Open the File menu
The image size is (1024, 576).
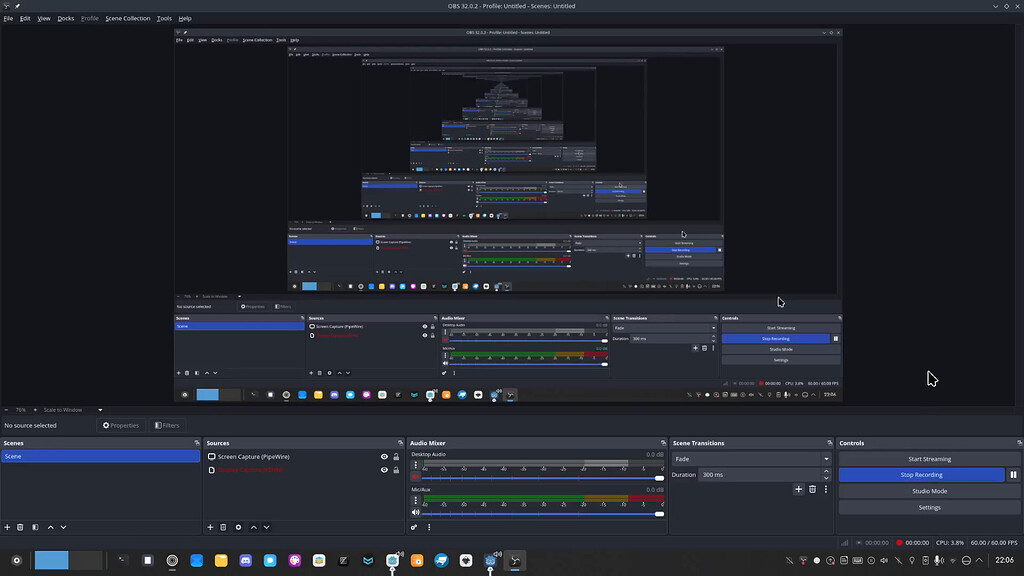8,18
